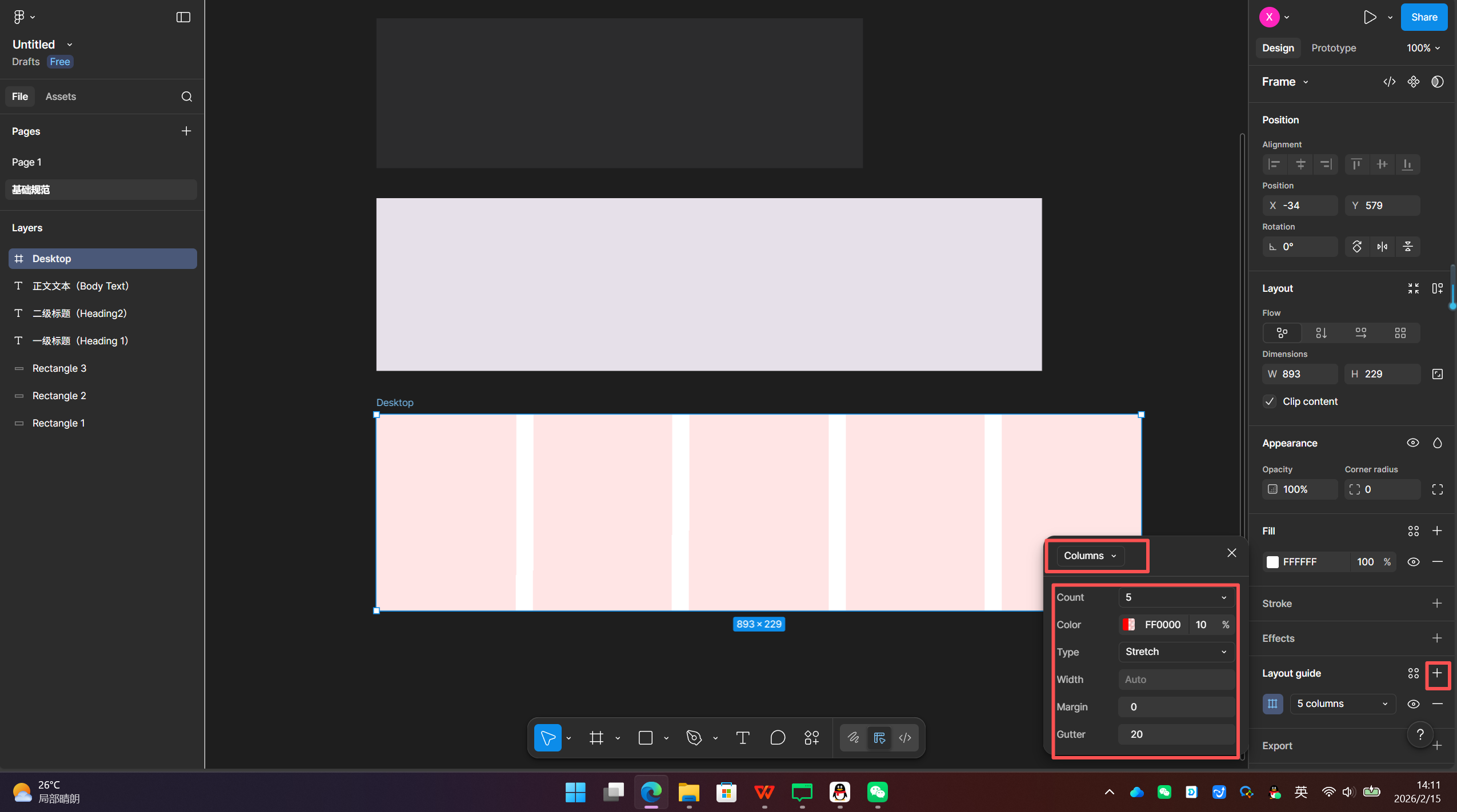Click the FF0000 grid color swatch

point(1128,625)
